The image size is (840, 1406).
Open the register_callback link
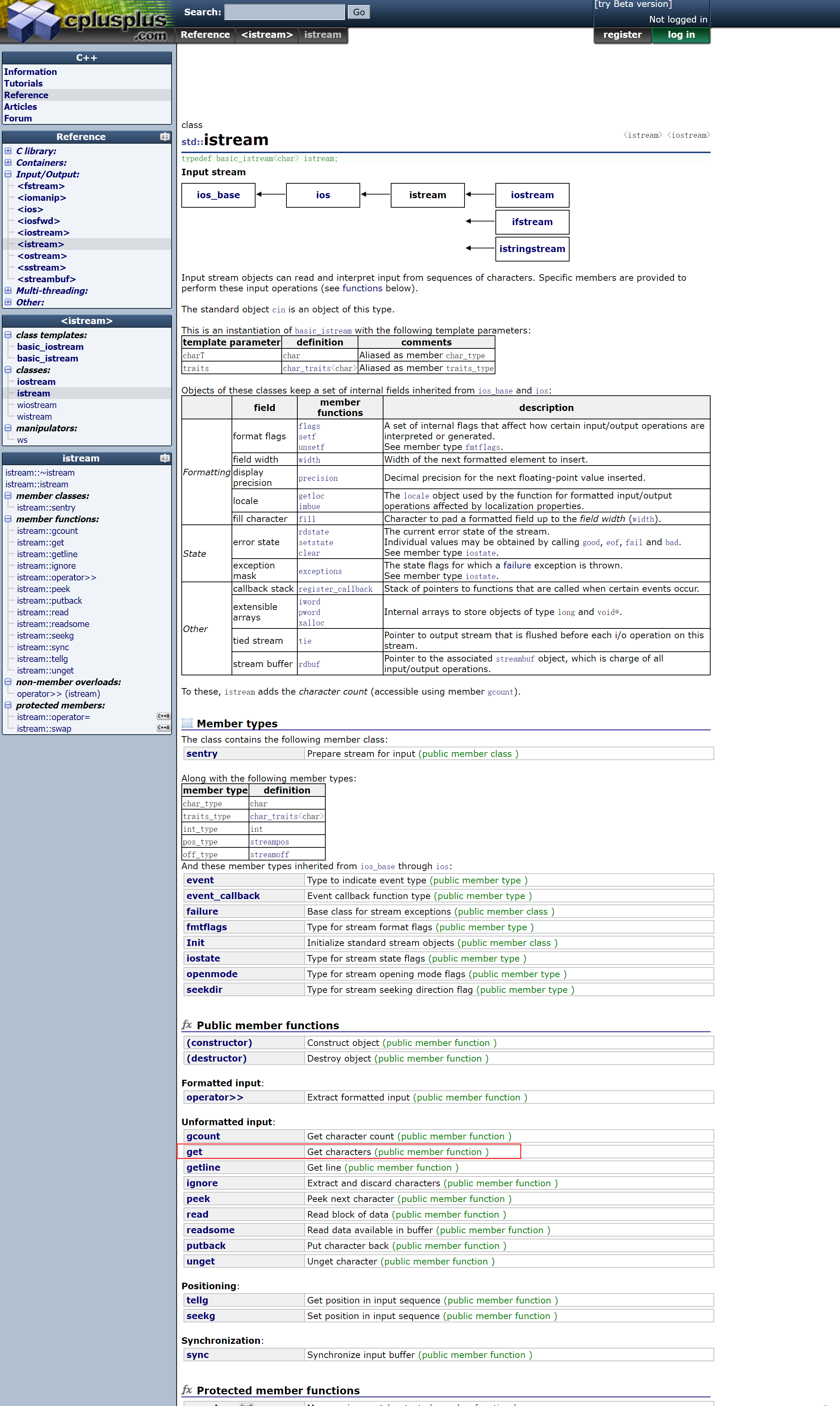335,589
